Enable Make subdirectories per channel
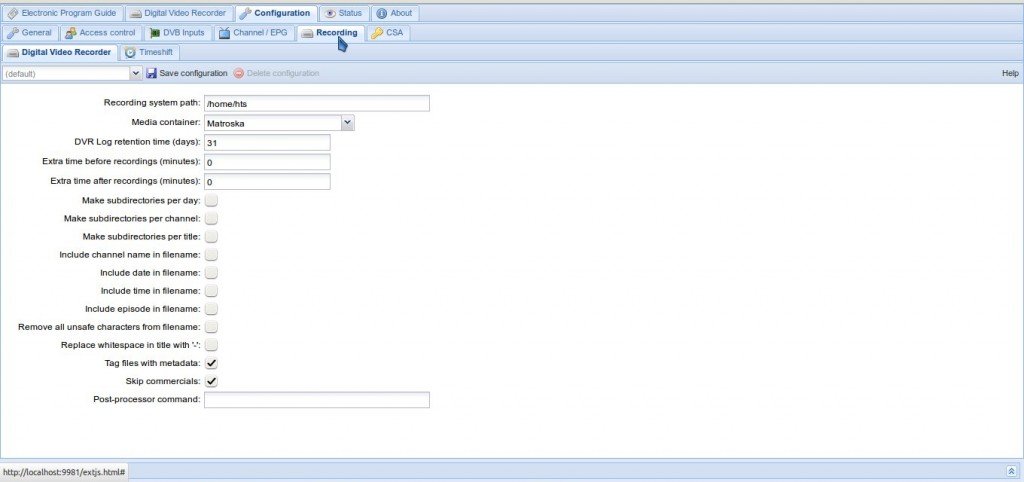The width and height of the screenshot is (1024, 482). pos(211,218)
